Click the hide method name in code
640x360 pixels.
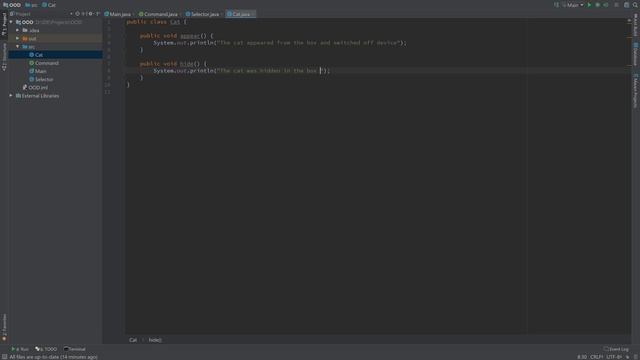(x=187, y=64)
